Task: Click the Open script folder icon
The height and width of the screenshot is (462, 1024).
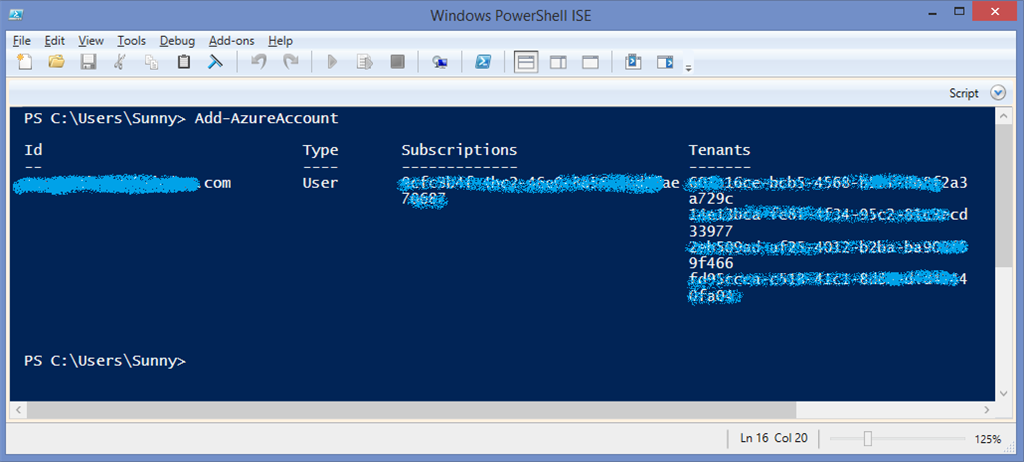Action: [57, 62]
